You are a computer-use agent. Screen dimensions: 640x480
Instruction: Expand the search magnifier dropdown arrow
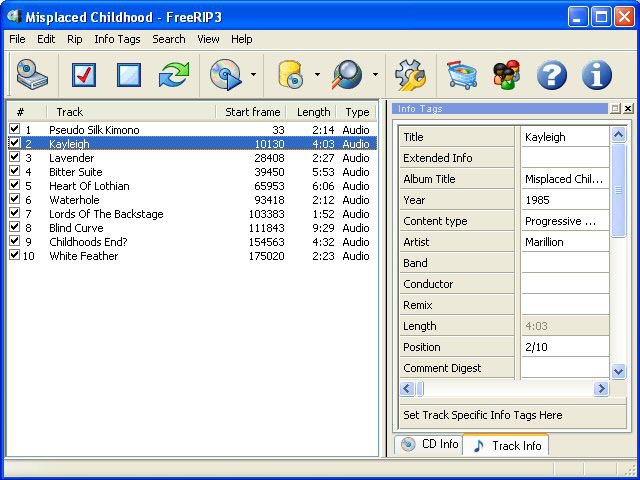(375, 75)
